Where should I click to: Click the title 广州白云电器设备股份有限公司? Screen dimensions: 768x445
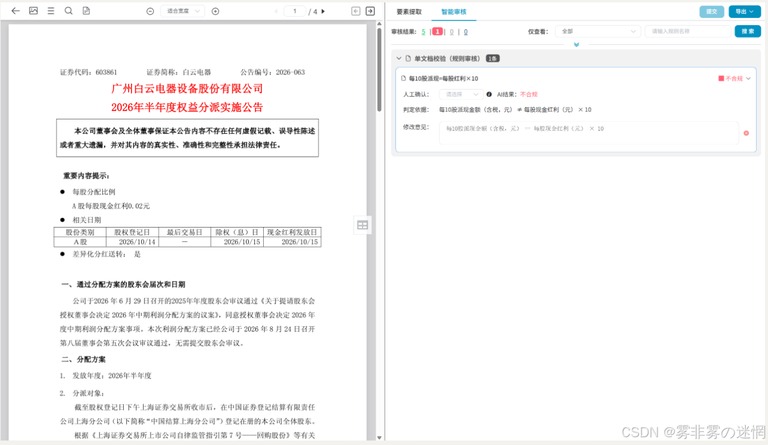click(187, 89)
